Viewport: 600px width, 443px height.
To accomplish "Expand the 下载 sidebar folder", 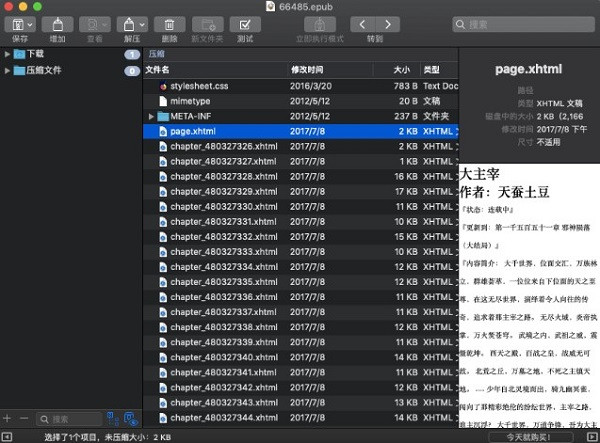I will pyautogui.click(x=7, y=54).
